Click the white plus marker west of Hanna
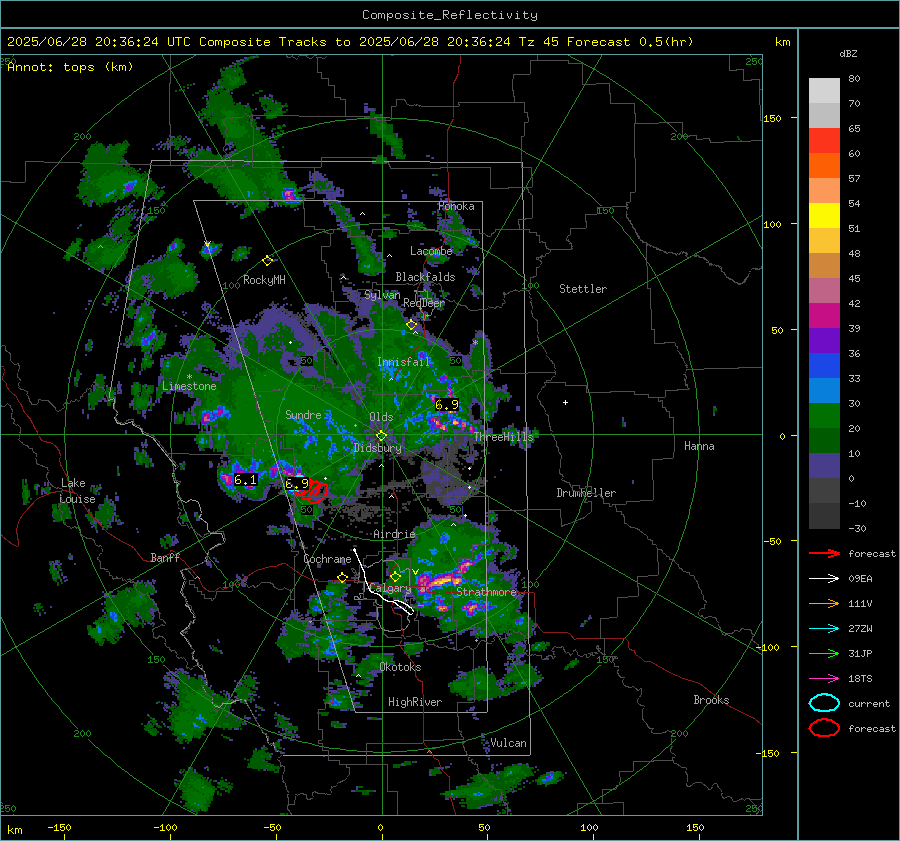This screenshot has width=900, height=841. (x=565, y=402)
